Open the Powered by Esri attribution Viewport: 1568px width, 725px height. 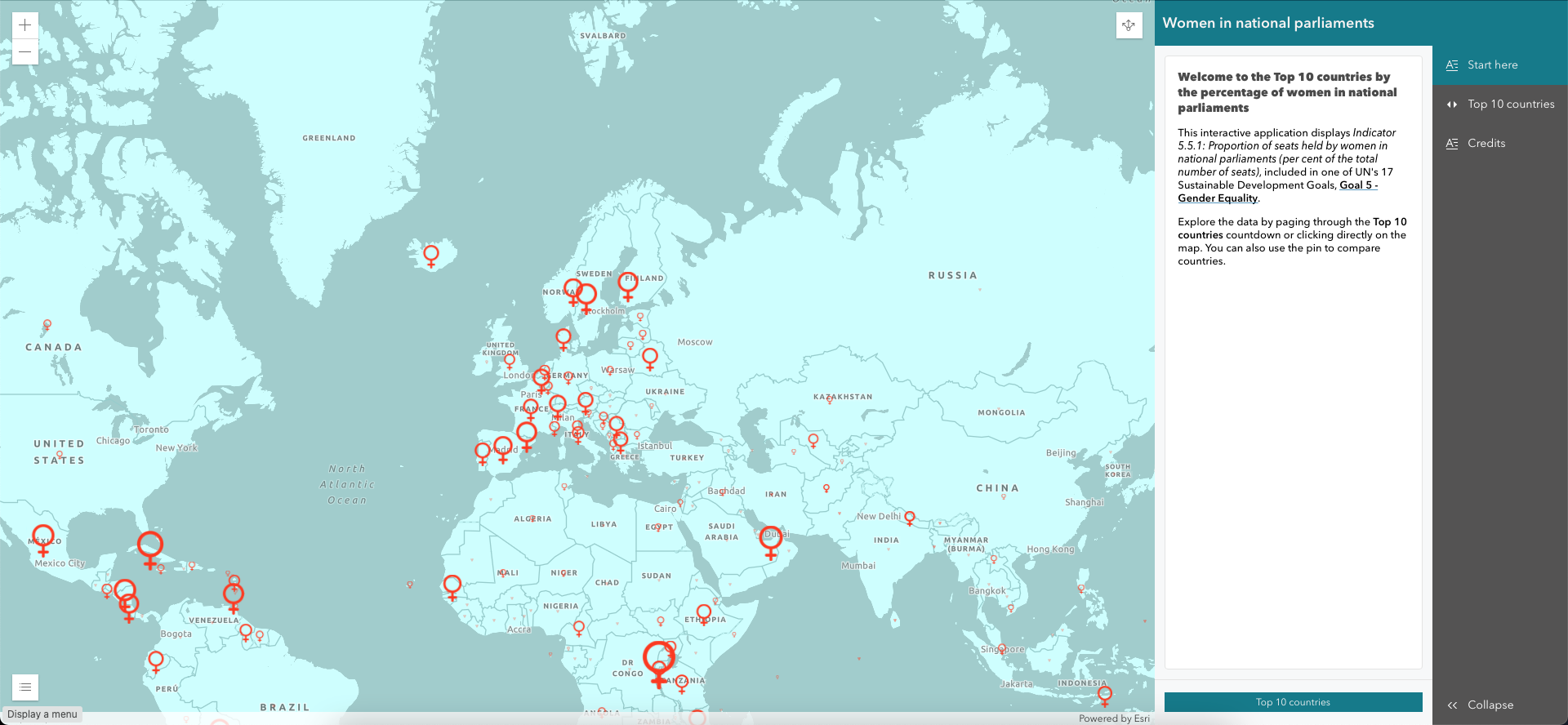click(1114, 718)
